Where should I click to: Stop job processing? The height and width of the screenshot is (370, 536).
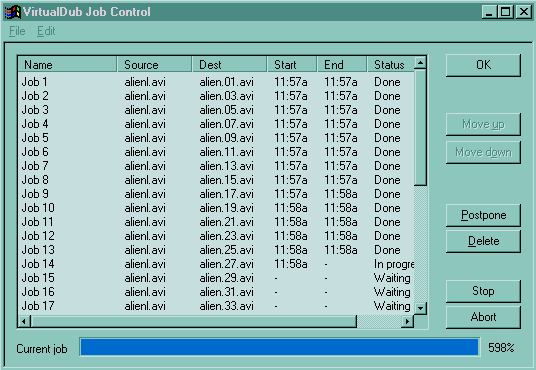click(483, 291)
